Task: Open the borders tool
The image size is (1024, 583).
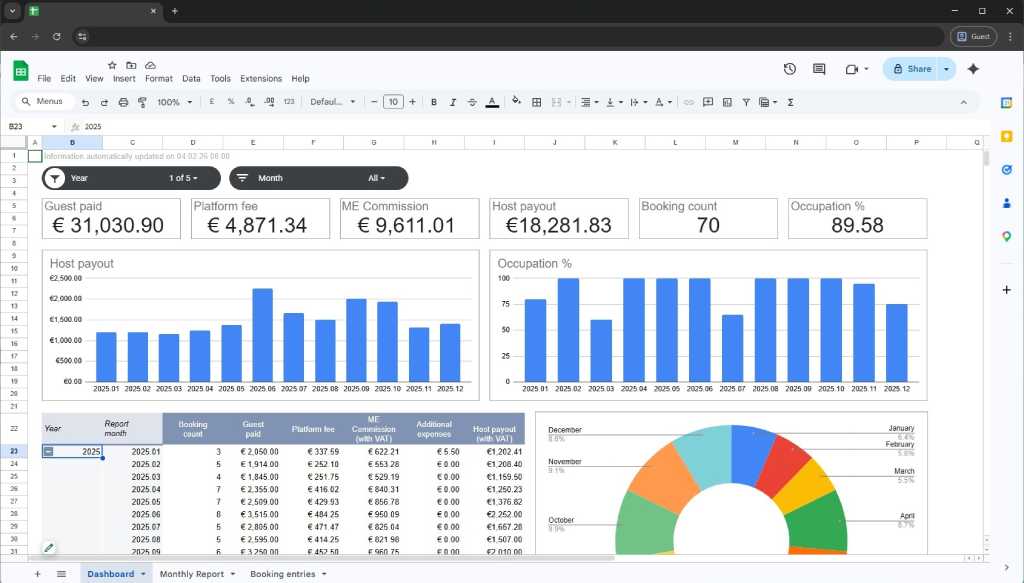Action: click(537, 102)
